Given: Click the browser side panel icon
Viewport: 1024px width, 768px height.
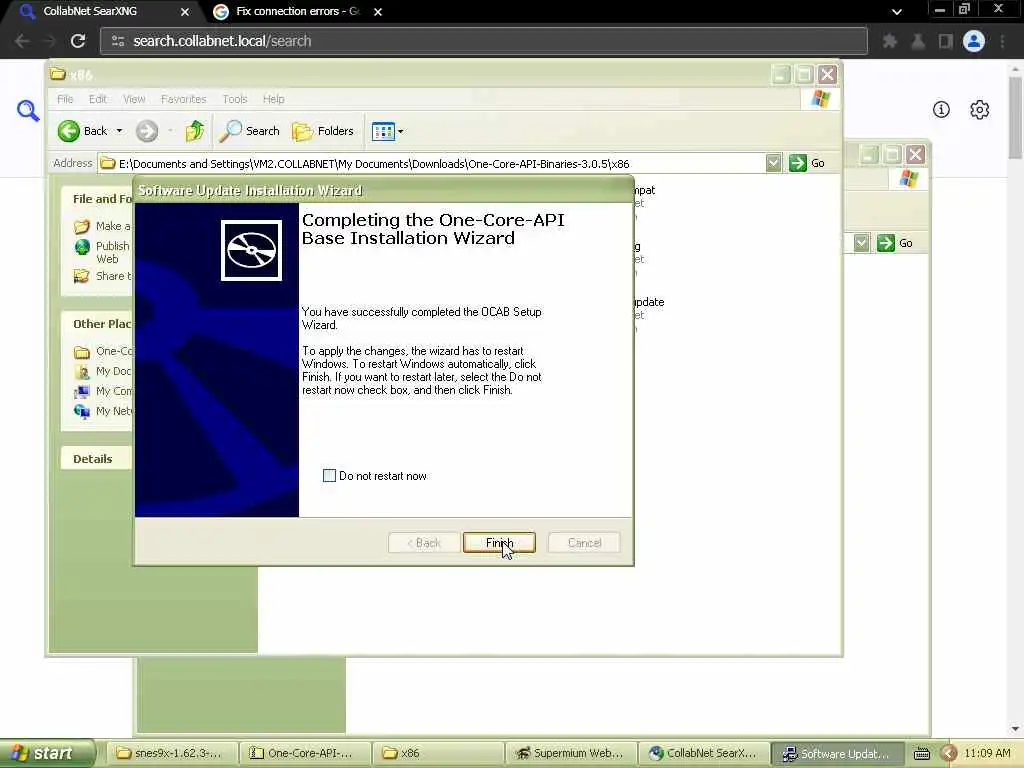Looking at the screenshot, I should click(x=945, y=41).
